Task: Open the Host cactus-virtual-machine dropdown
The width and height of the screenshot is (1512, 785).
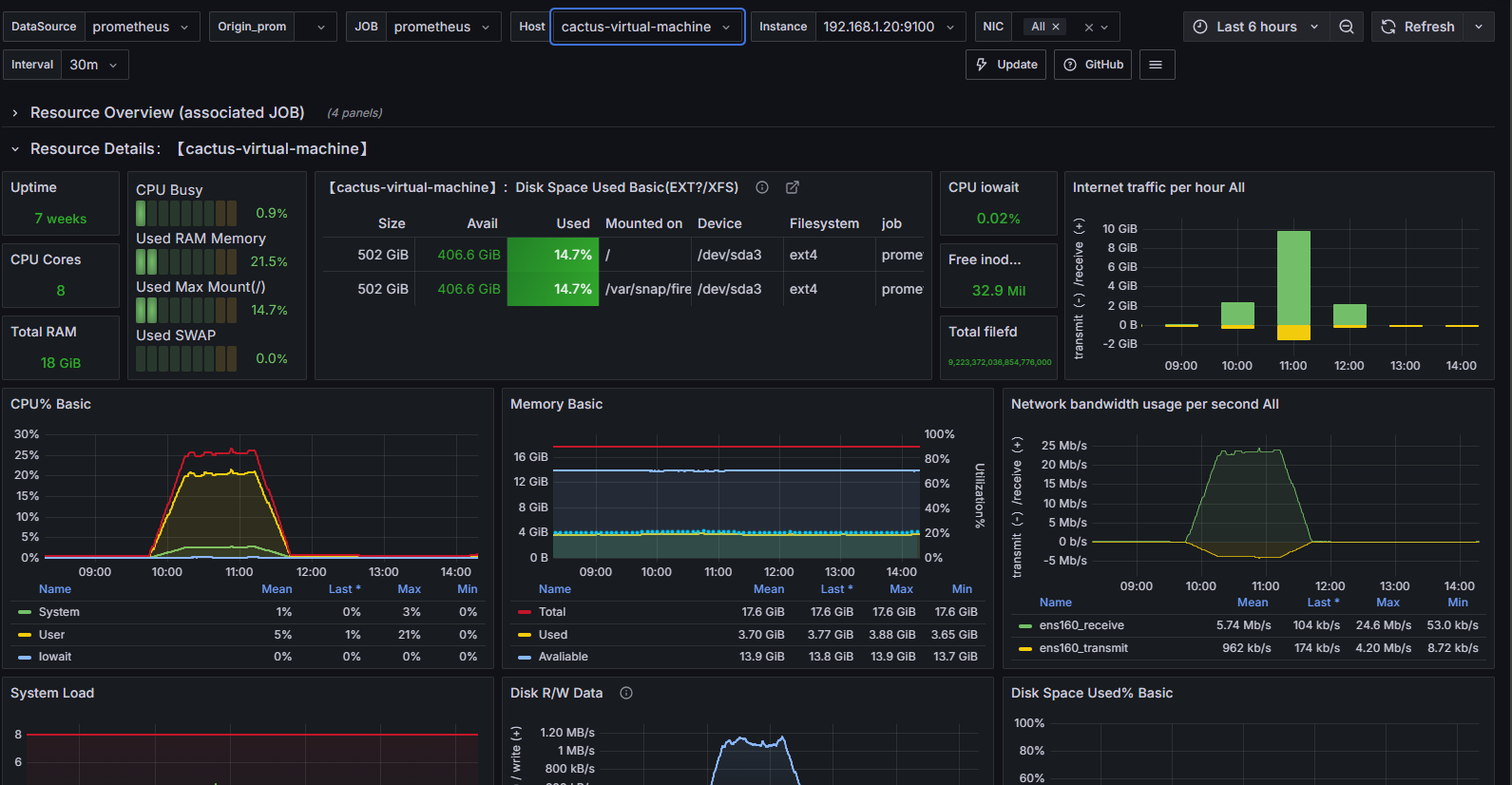Action: (647, 27)
